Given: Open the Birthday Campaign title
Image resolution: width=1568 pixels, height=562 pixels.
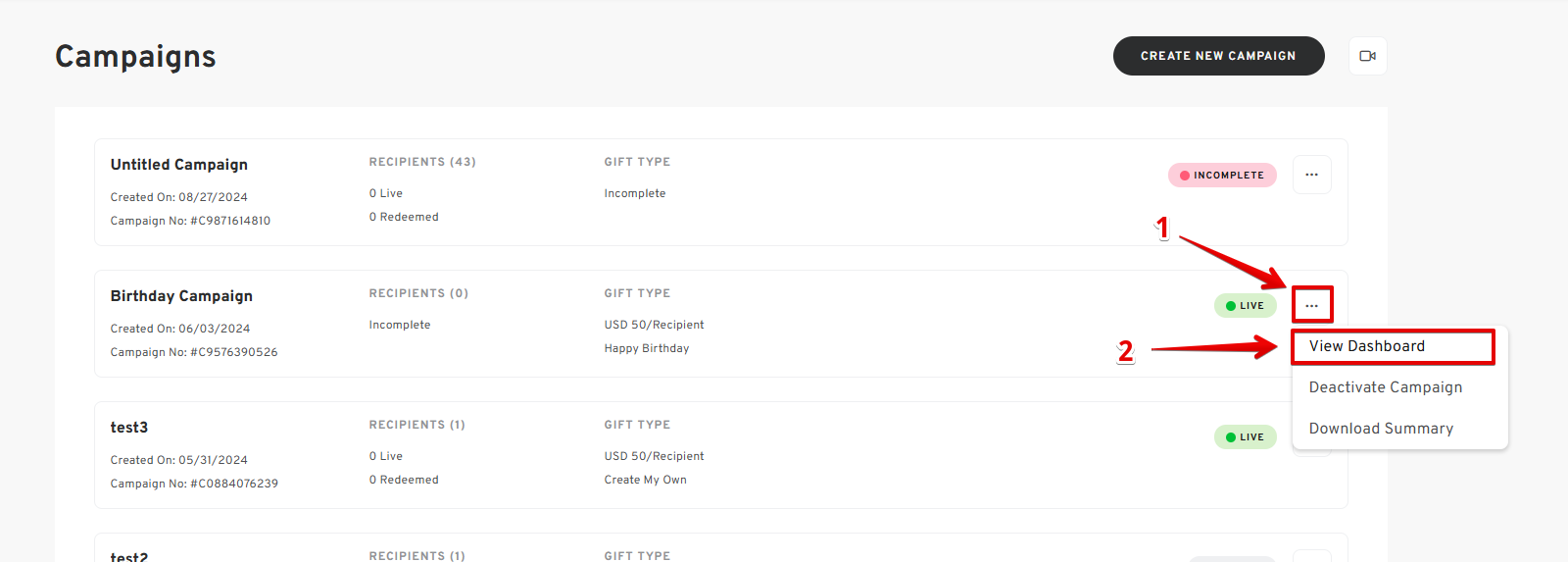Looking at the screenshot, I should 181,296.
